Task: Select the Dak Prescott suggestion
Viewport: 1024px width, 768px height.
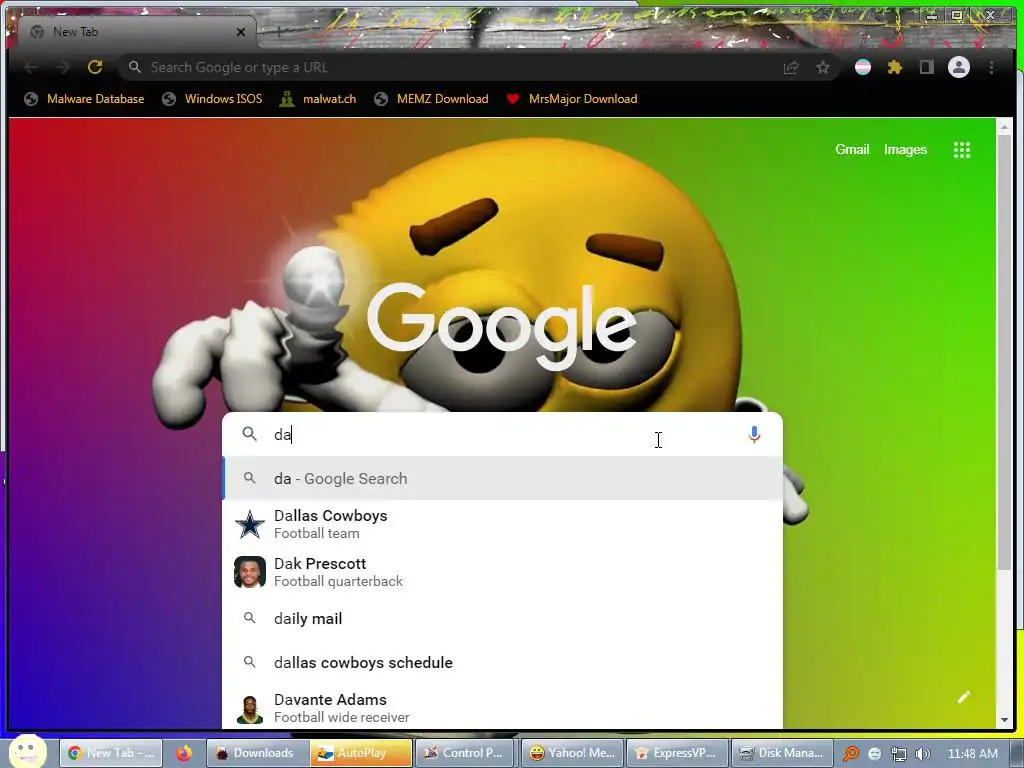Action: point(503,572)
